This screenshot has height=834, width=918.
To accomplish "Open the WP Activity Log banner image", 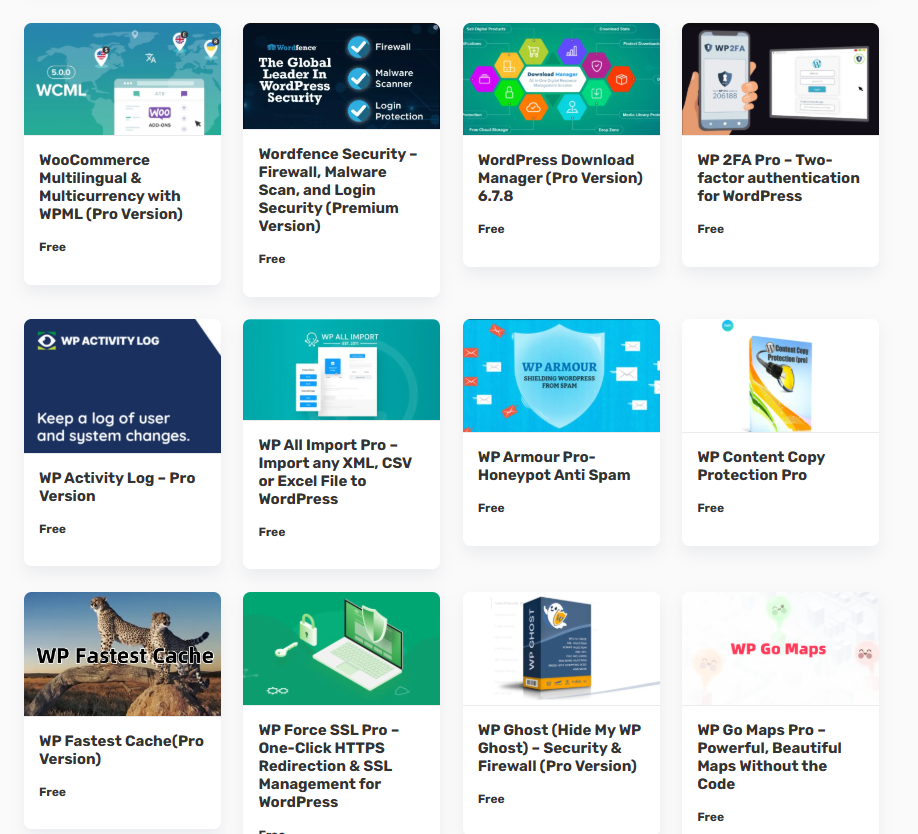I will click(x=122, y=386).
